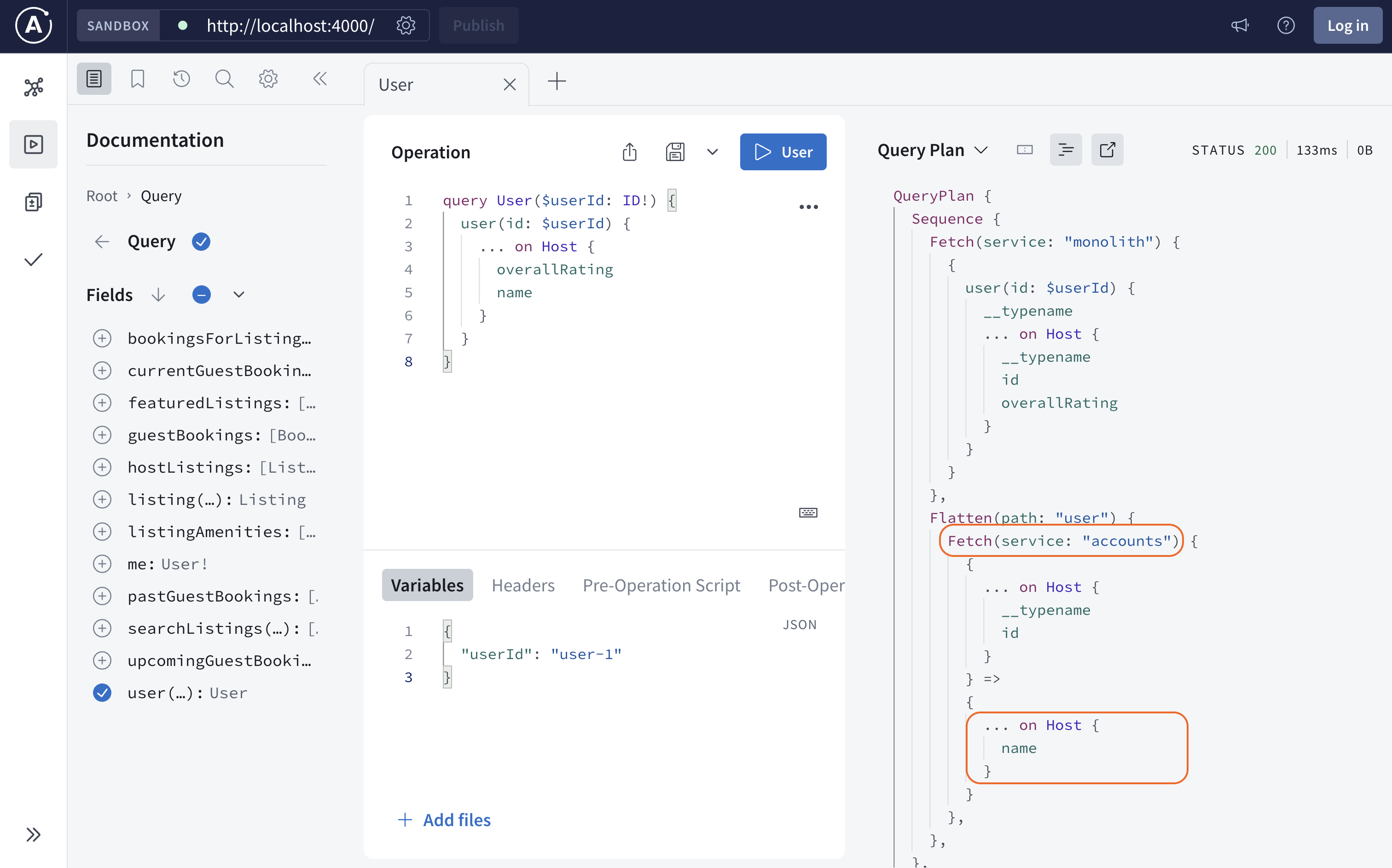Open the Schema graph icon in sidebar
Image resolution: width=1392 pixels, height=868 pixels.
[x=33, y=87]
